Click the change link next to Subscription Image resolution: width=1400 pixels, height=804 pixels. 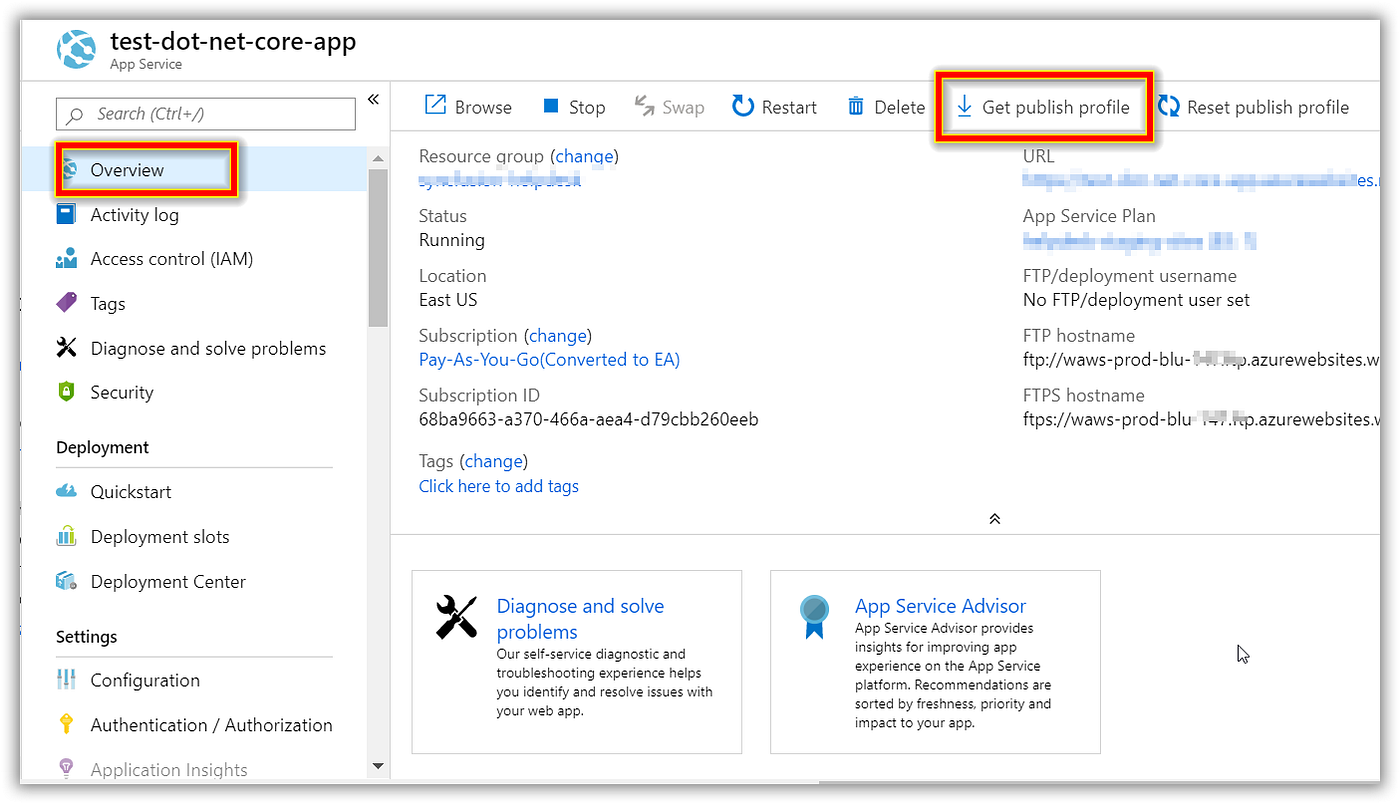pos(557,335)
